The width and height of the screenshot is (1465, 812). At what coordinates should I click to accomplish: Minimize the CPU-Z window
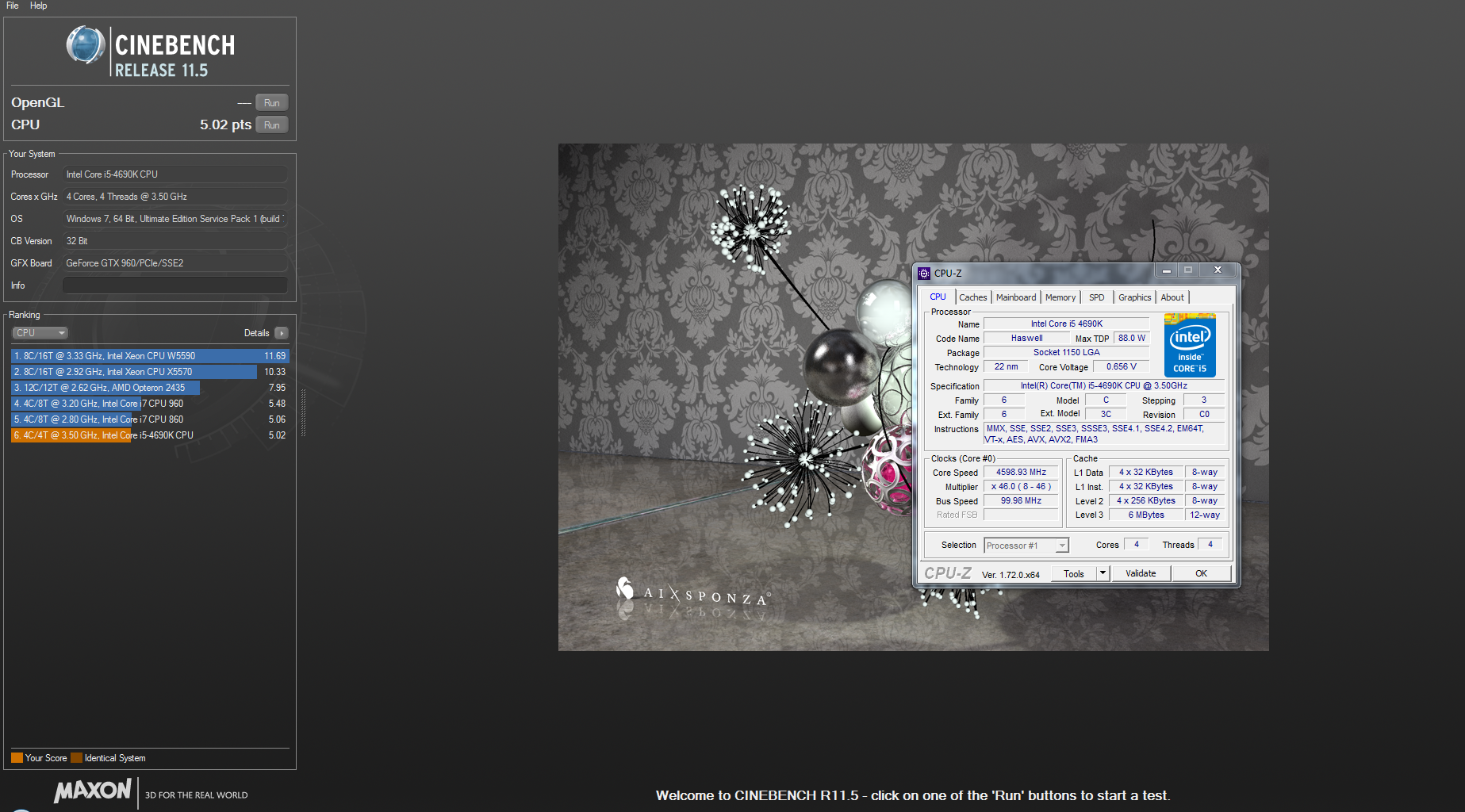coord(1166,270)
